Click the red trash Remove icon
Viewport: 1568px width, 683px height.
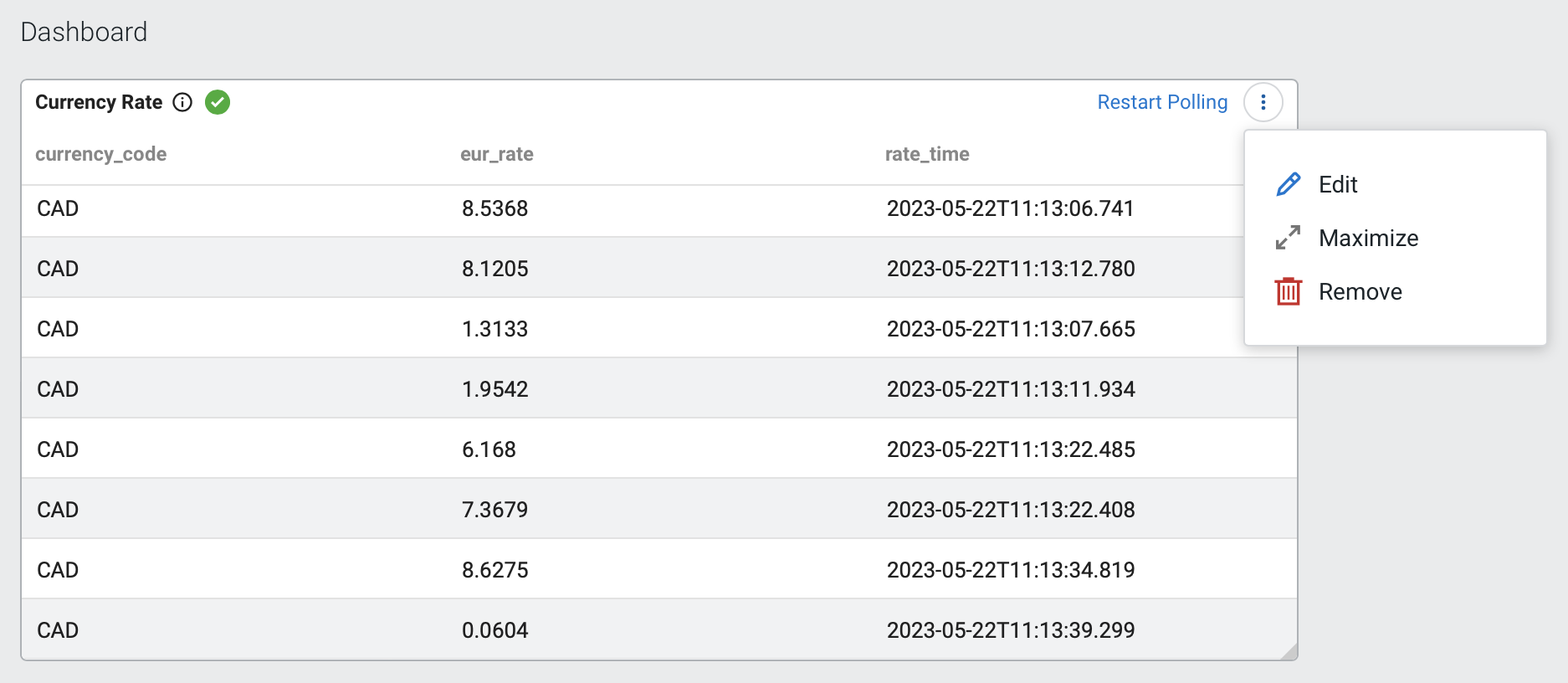pos(1288,291)
